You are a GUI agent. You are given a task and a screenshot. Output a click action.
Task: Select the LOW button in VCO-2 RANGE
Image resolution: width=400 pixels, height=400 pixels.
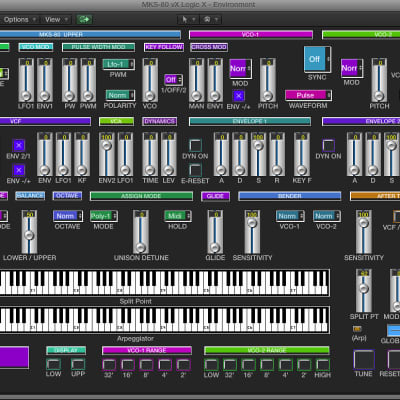pos(211,365)
